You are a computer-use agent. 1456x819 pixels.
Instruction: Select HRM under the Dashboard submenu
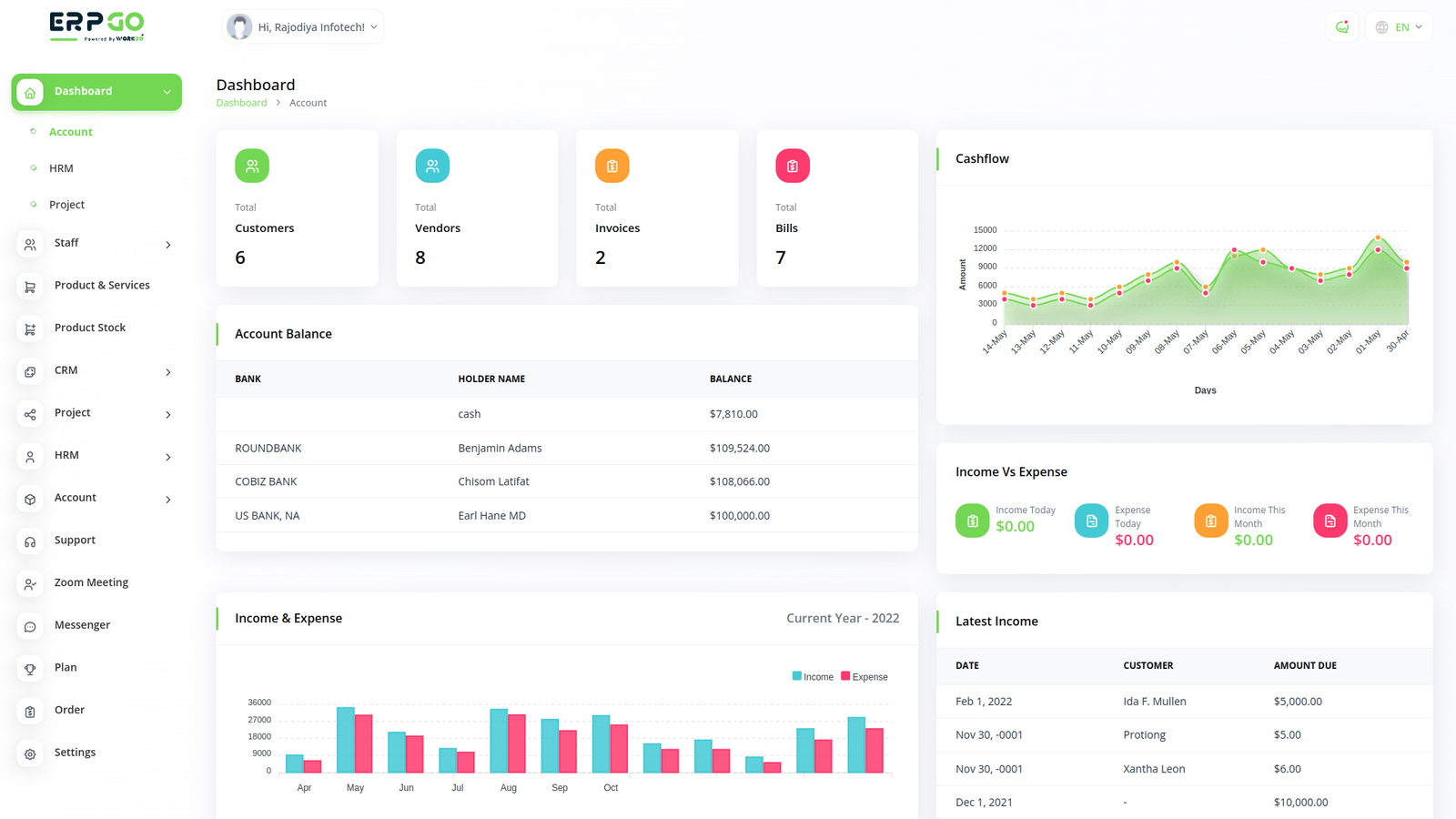pos(61,168)
